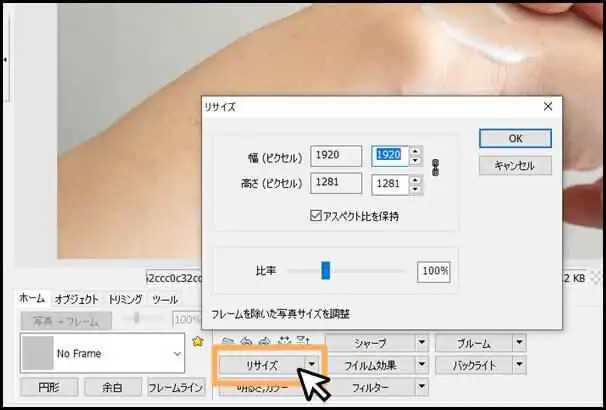
Task: Click the read-only original width box showing 1920
Action: pyautogui.click(x=336, y=156)
